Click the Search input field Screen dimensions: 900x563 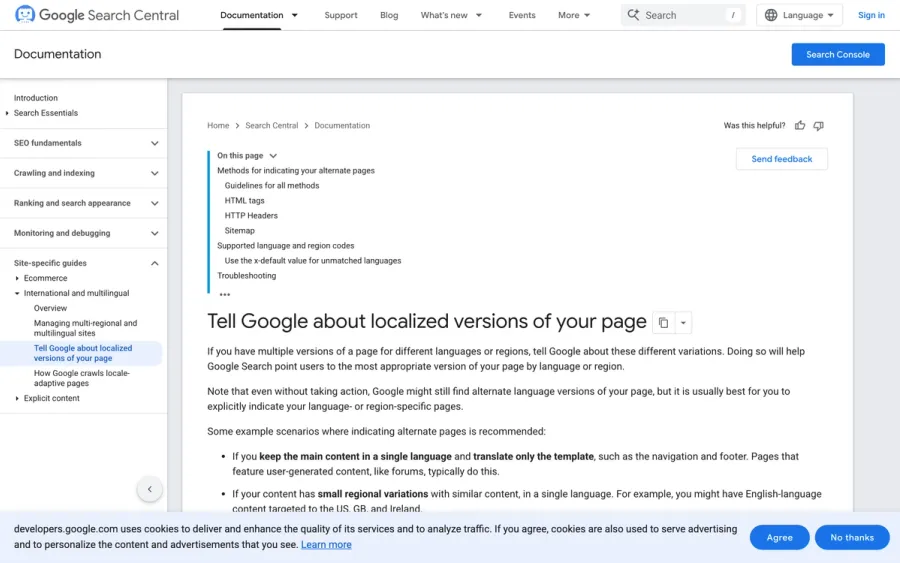683,15
